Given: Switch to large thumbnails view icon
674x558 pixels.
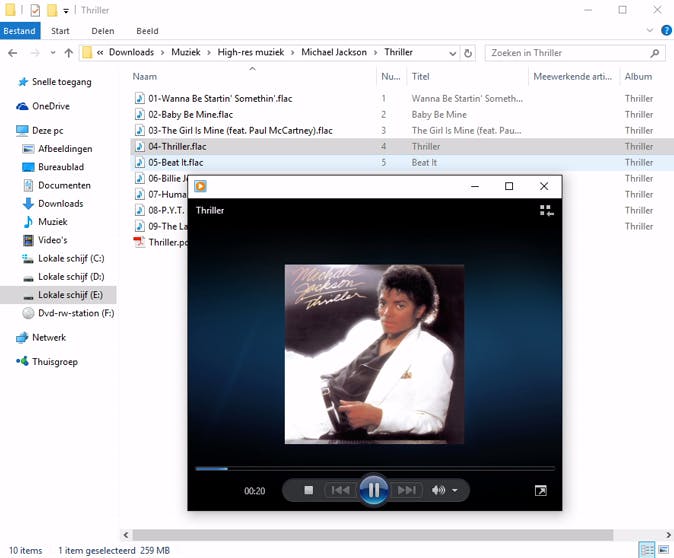Looking at the screenshot, I should tap(663, 549).
